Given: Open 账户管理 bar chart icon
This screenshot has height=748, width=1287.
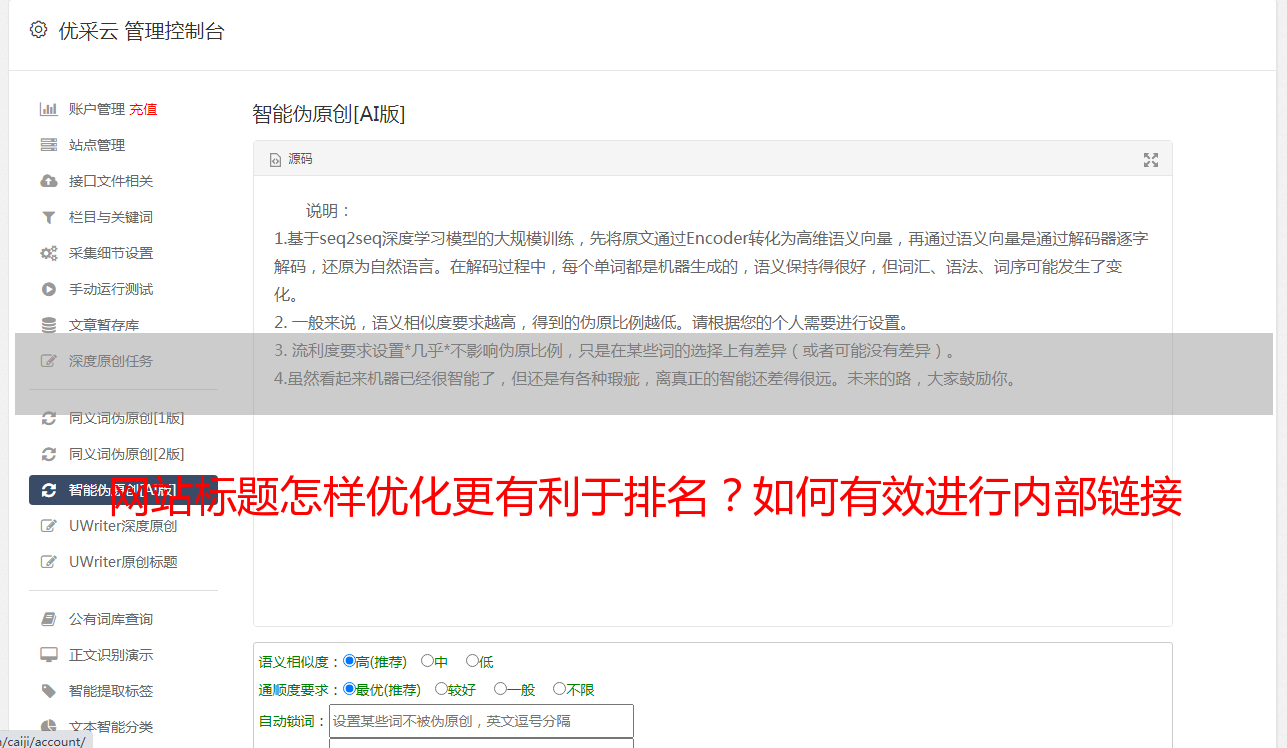Looking at the screenshot, I should coord(48,109).
